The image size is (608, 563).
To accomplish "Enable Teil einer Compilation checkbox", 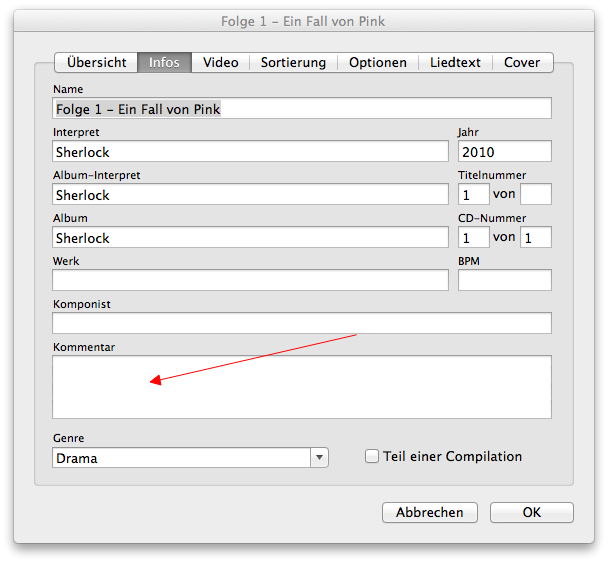I will point(372,457).
